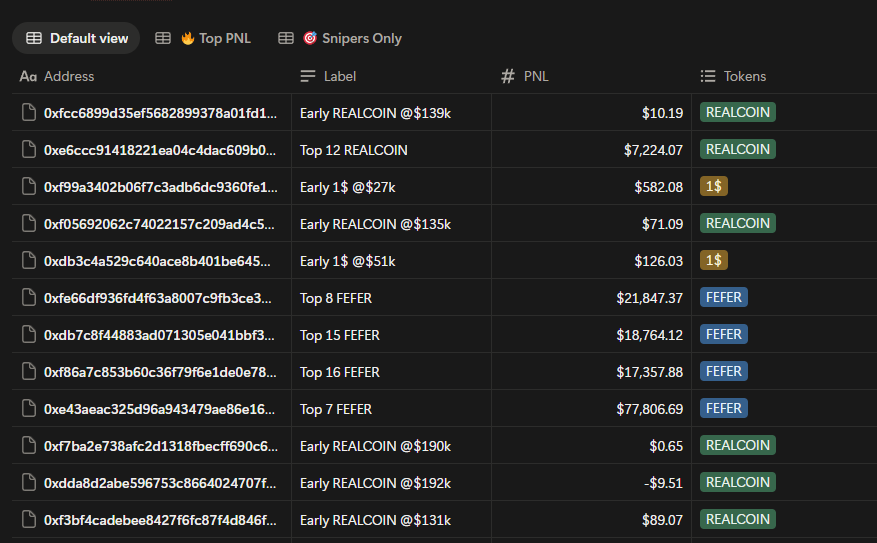Screen dimensions: 877x543
Task: Click the fire icon on Top PNL
Action: click(187, 38)
